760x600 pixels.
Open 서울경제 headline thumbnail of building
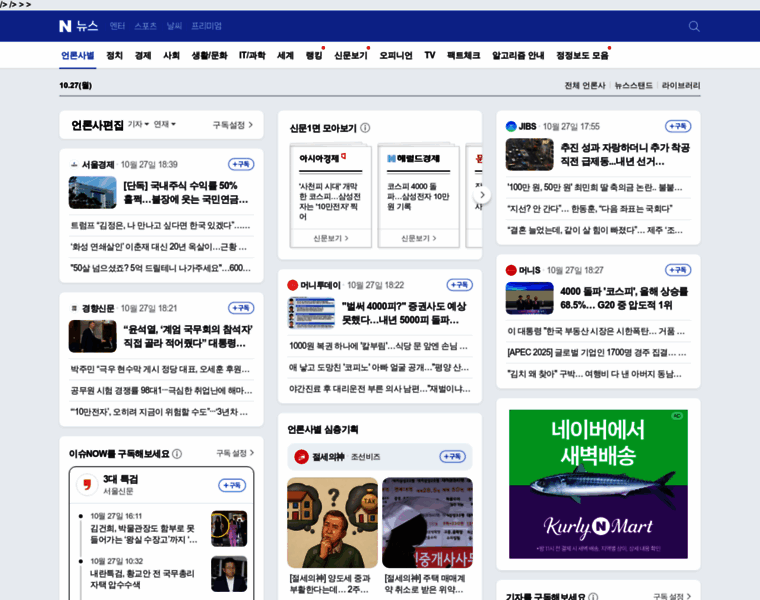[x=93, y=192]
